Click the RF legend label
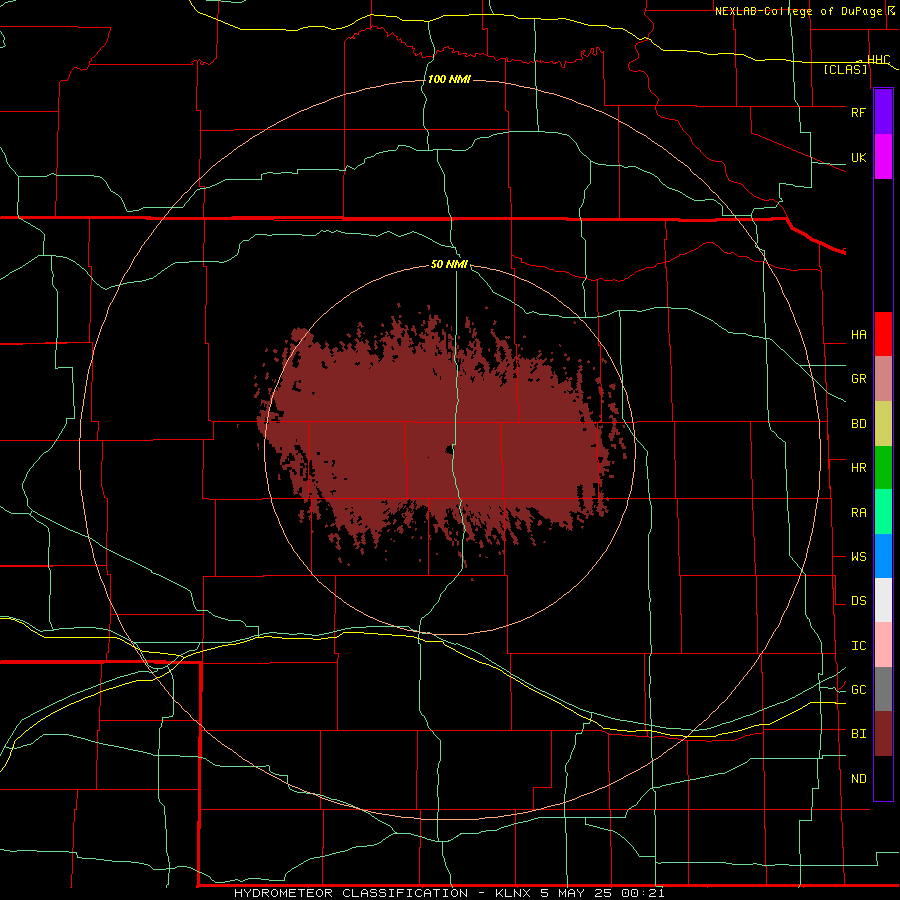 [858, 112]
